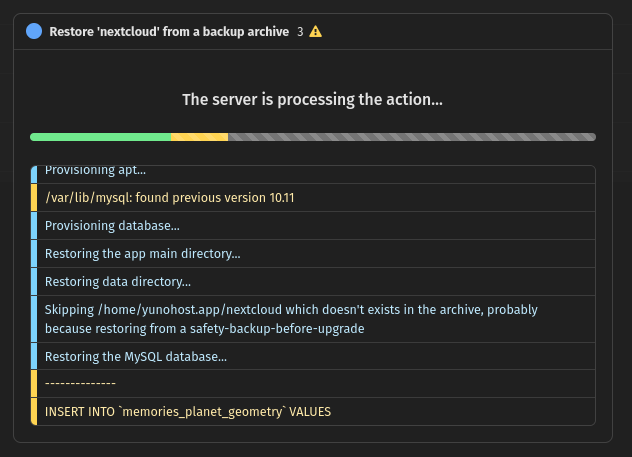
Task: Click blue marker beside 'Provisioning database...'
Action: click(34, 226)
